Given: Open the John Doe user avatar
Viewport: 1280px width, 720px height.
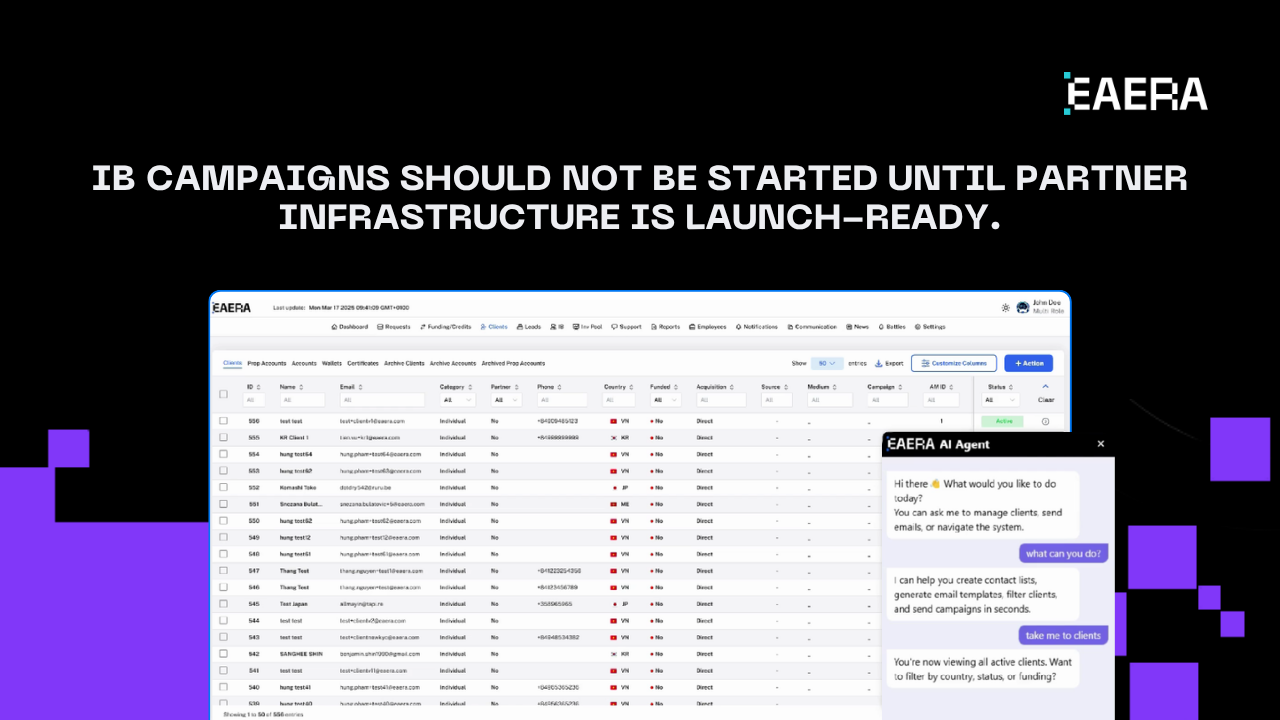Looking at the screenshot, I should 1023,308.
